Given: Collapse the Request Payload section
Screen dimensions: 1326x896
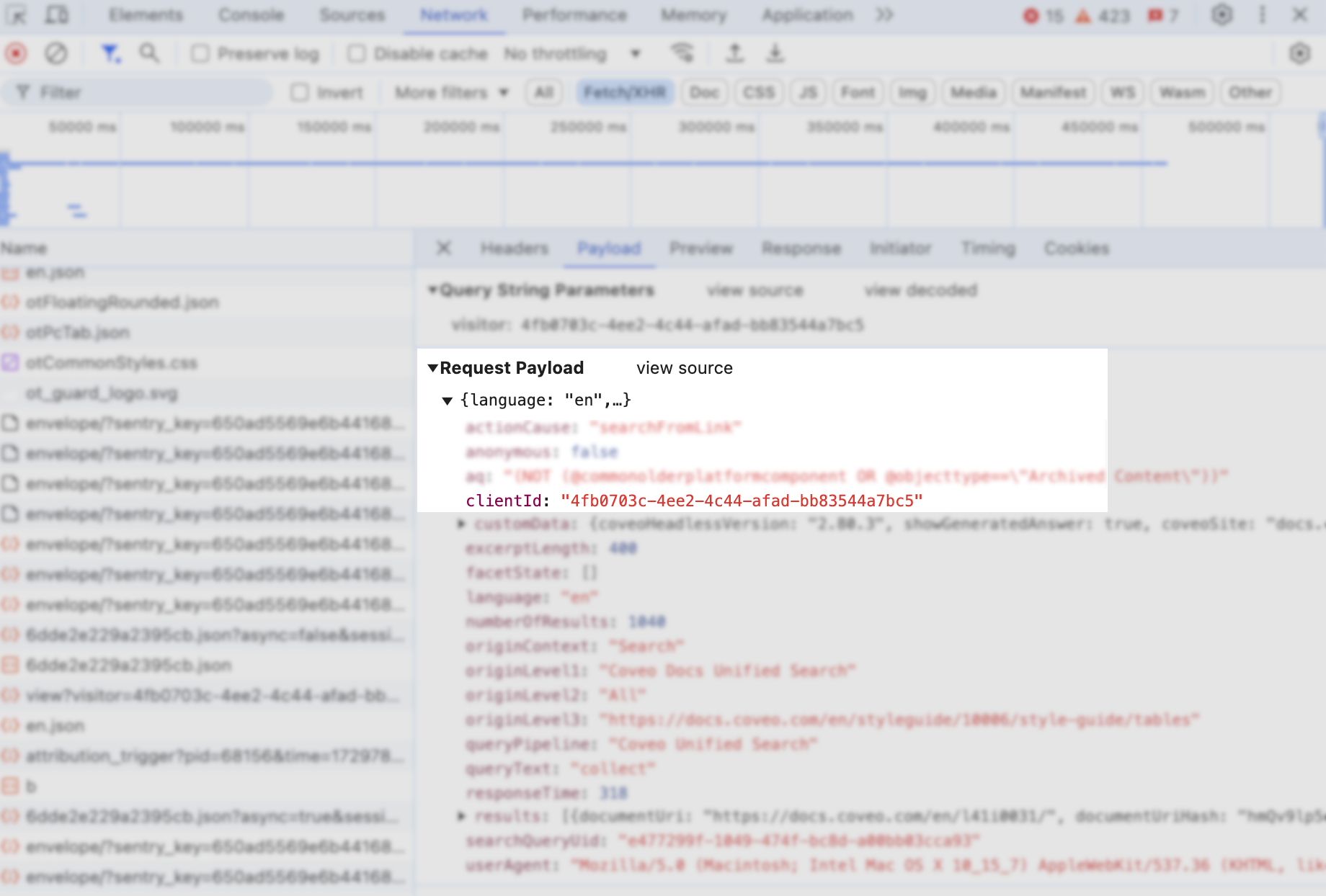Looking at the screenshot, I should click(x=433, y=368).
